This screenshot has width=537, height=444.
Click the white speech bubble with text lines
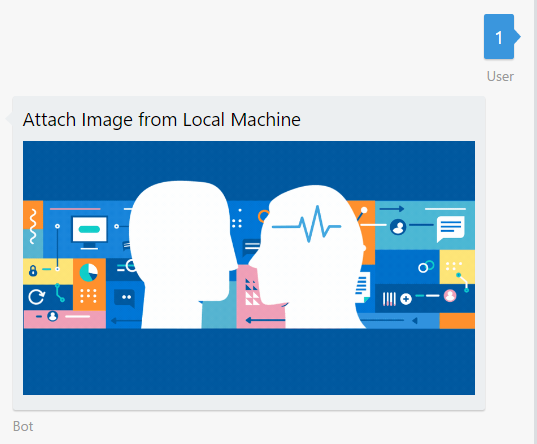tap(451, 229)
